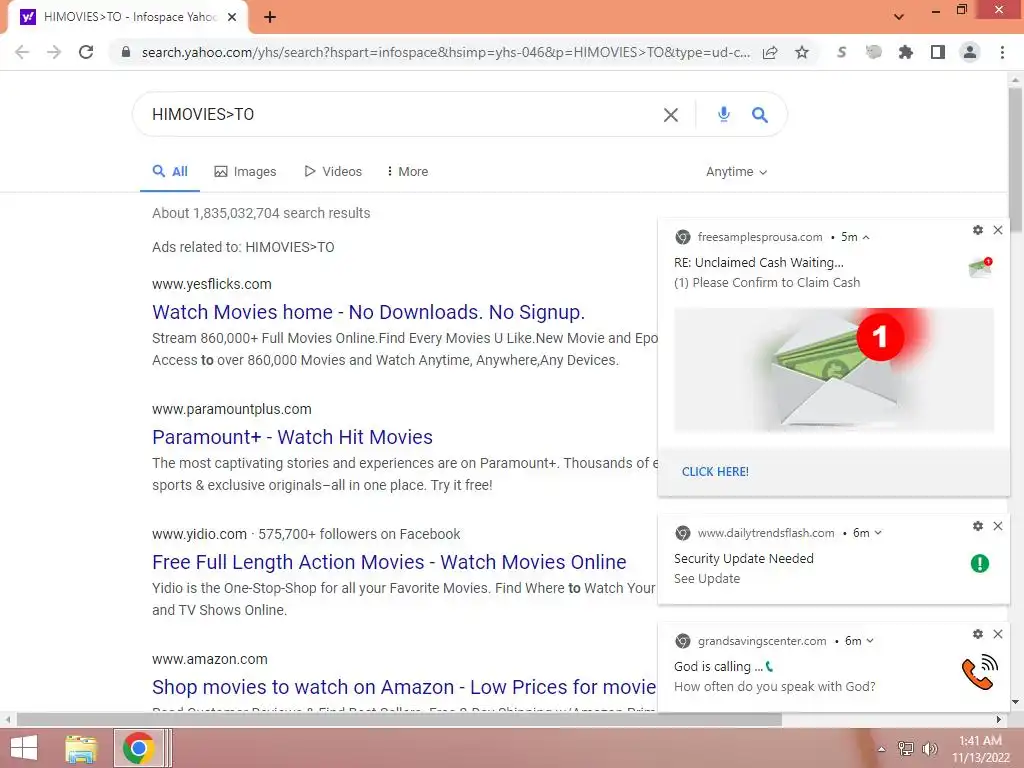Open the volume speaker tray icon
The width and height of the screenshot is (1024, 768).
930,748
